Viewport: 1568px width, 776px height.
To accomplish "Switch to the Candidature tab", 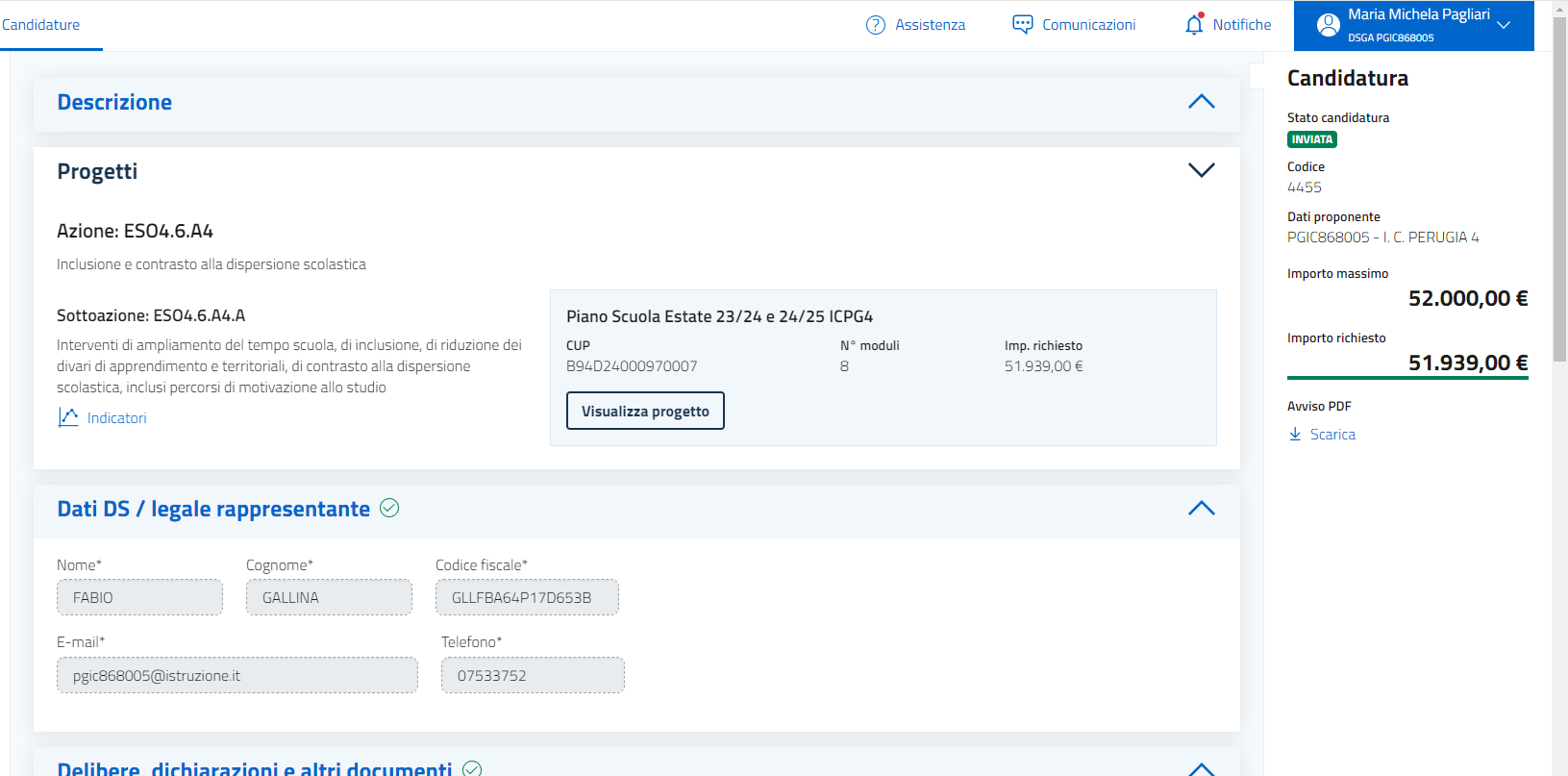I will [x=41, y=25].
